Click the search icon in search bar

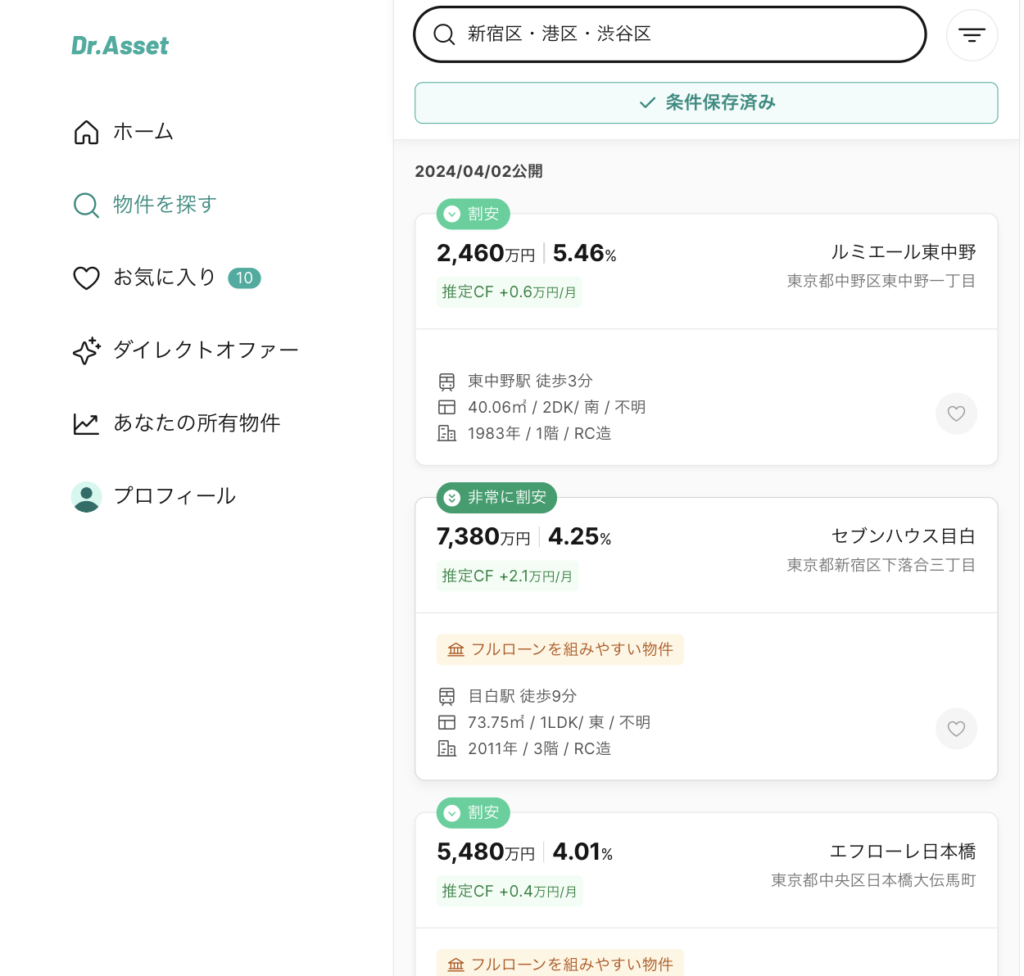click(x=444, y=35)
